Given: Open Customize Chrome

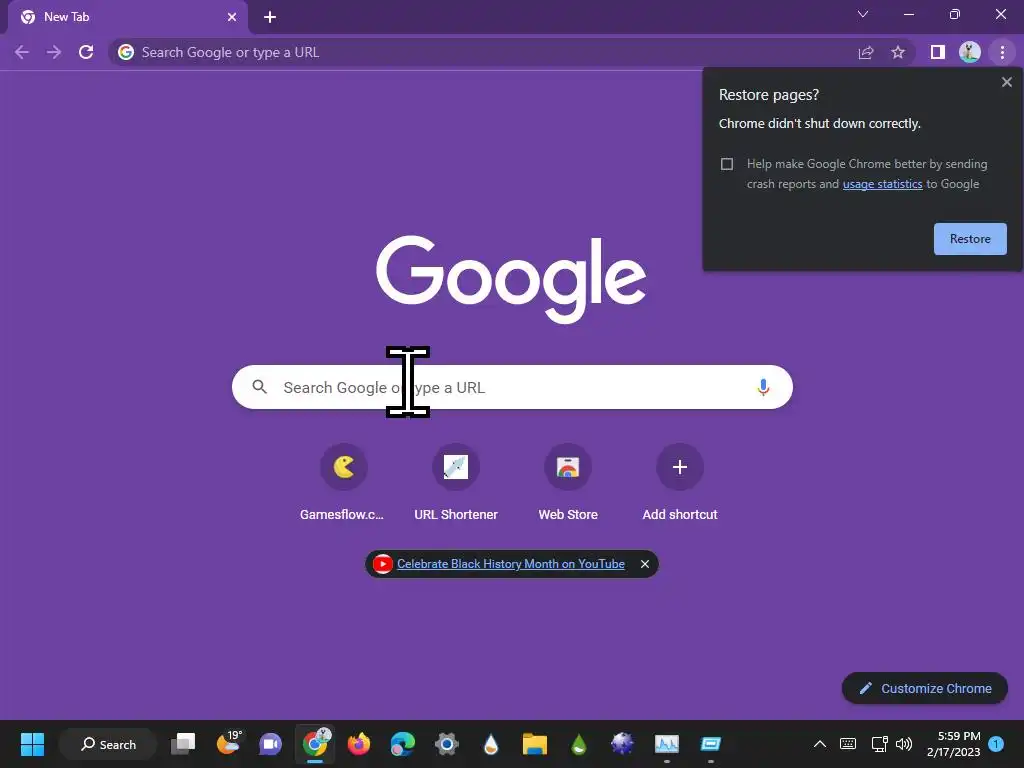Looking at the screenshot, I should (x=925, y=688).
